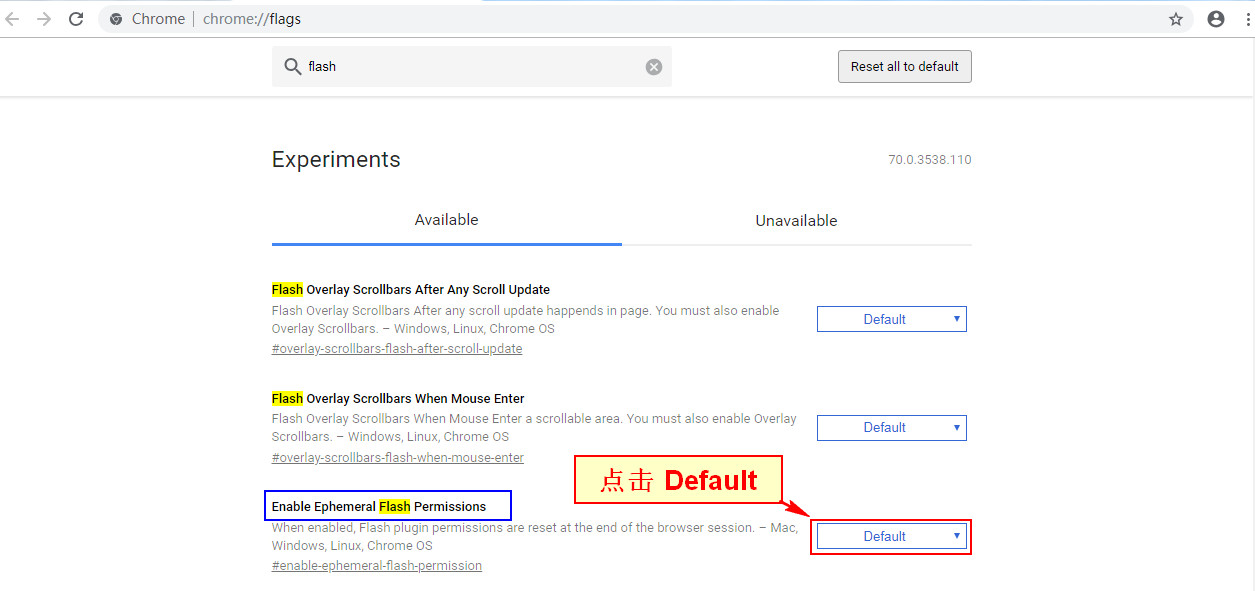Viewport: 1255px width, 591px height.
Task: Click the Experiments heading
Action: 336,160
